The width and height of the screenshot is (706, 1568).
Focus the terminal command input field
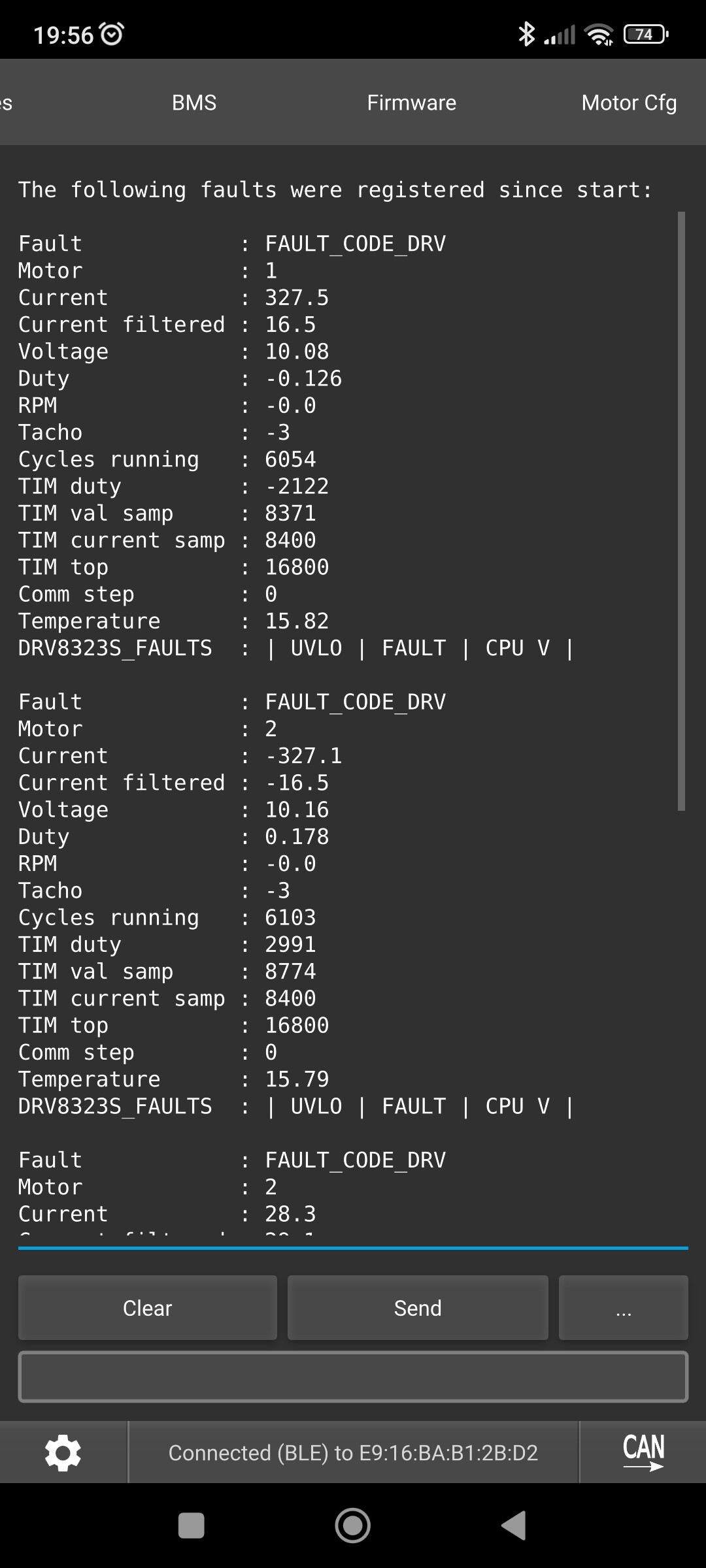tap(353, 1377)
